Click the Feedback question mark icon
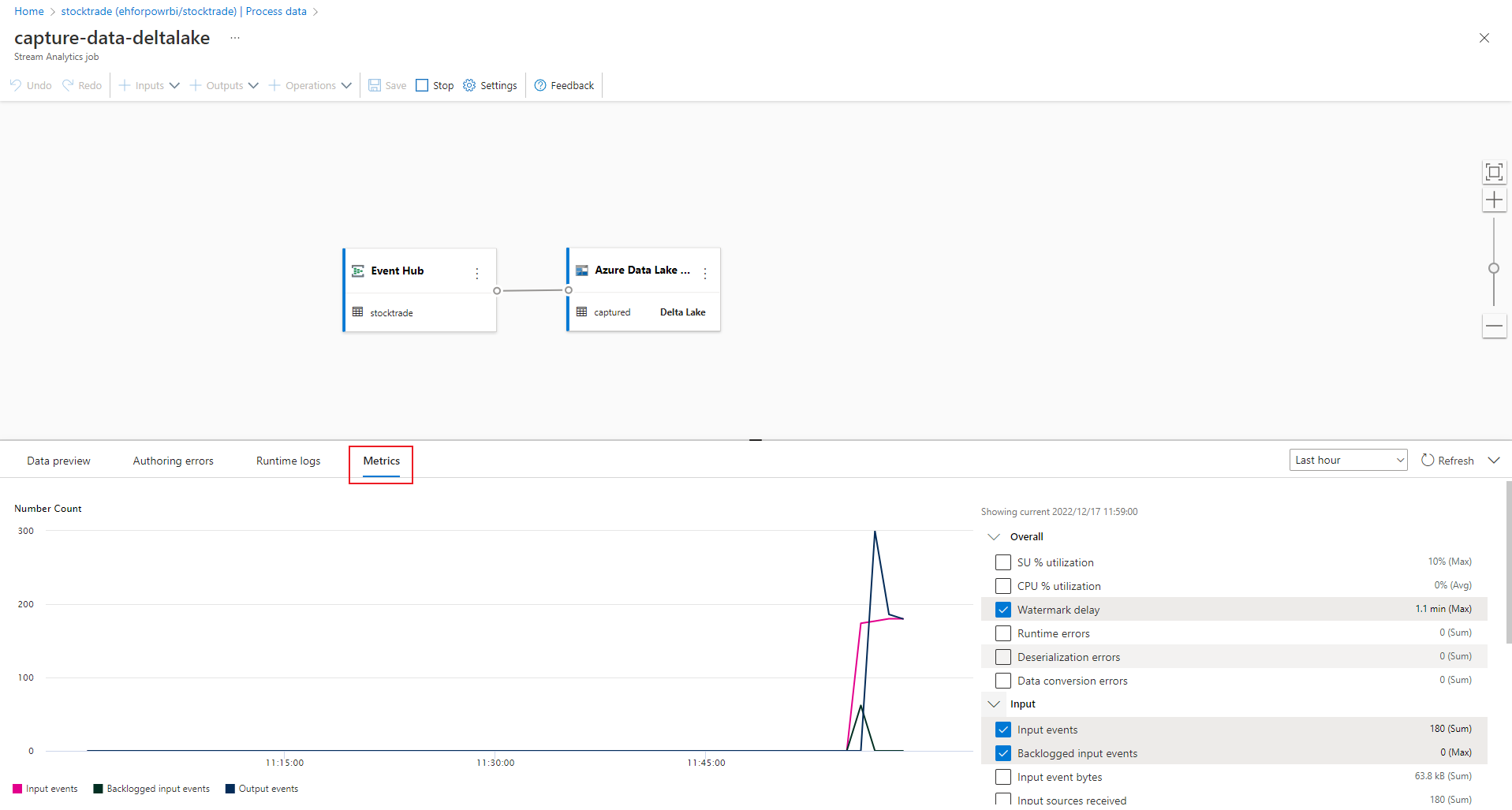Viewport: 1512px width, 810px height. (x=540, y=85)
